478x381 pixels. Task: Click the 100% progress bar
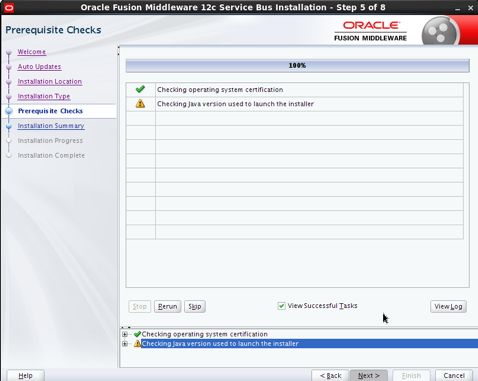click(297, 65)
